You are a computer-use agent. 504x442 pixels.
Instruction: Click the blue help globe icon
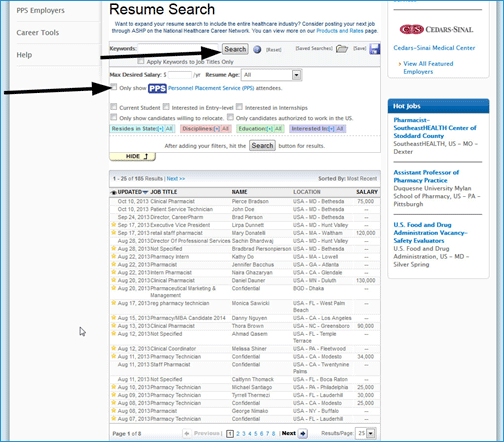257,49
